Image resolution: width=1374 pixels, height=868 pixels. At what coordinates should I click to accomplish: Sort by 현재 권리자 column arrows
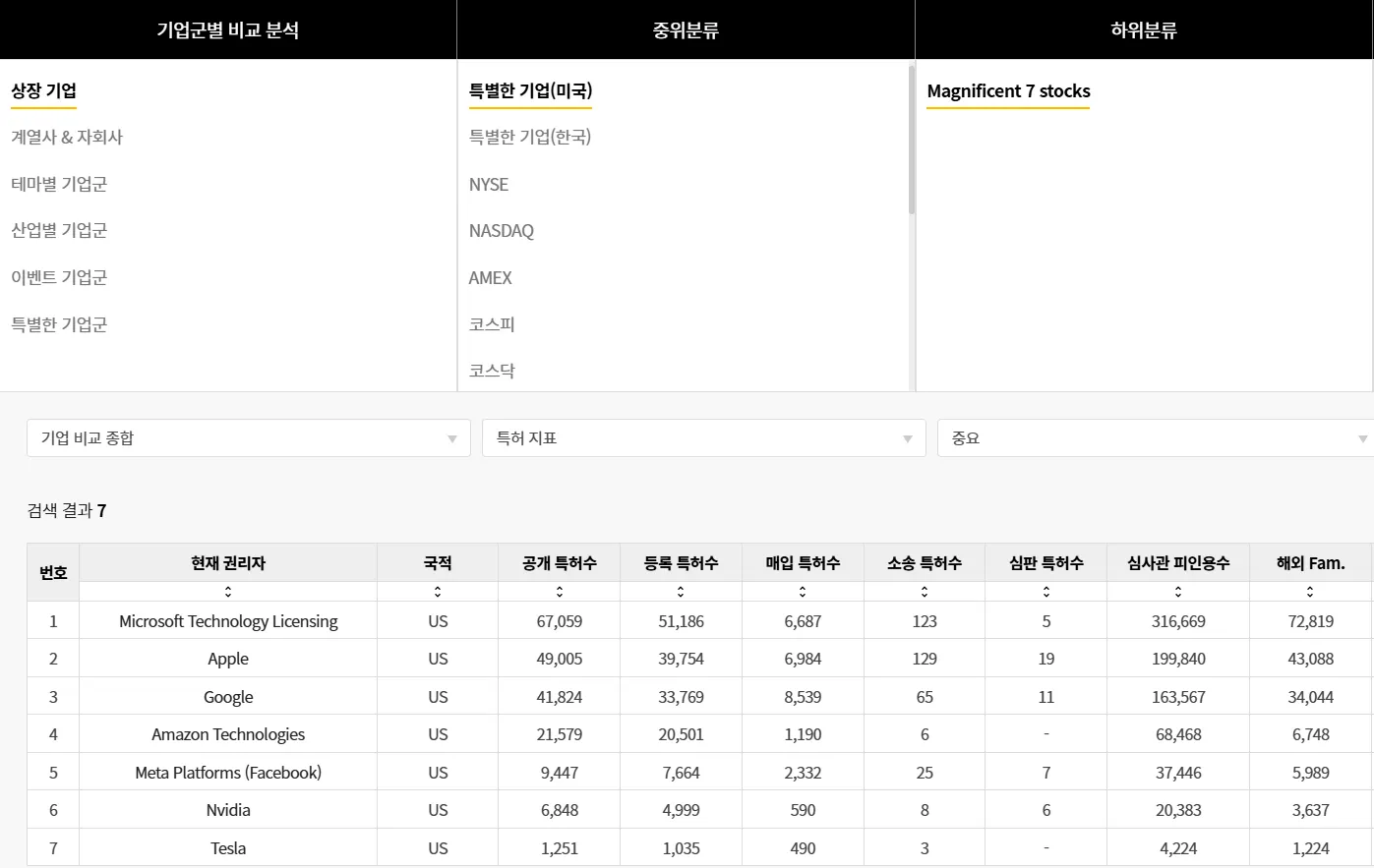(x=228, y=592)
